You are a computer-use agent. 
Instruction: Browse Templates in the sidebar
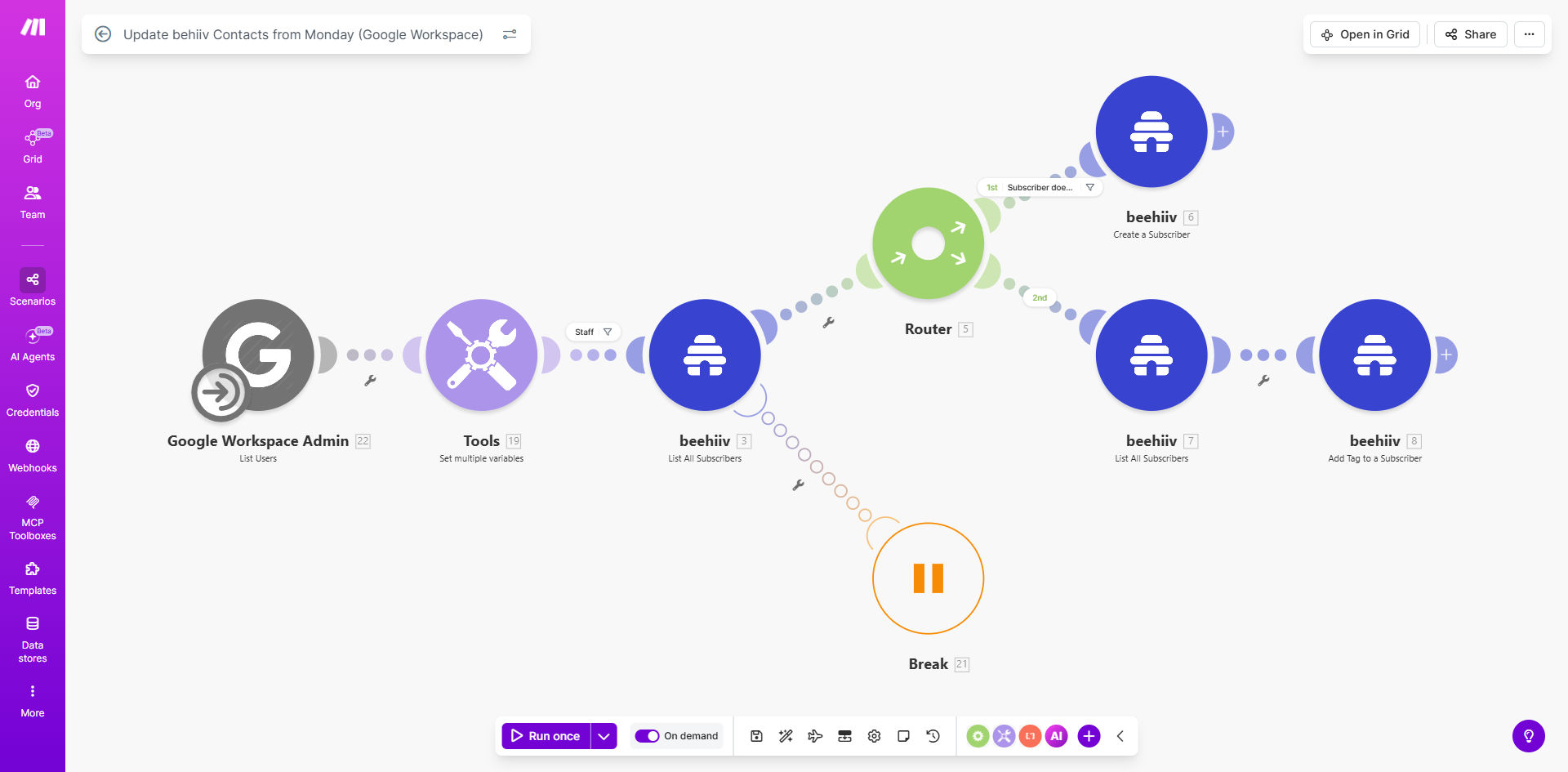(33, 578)
